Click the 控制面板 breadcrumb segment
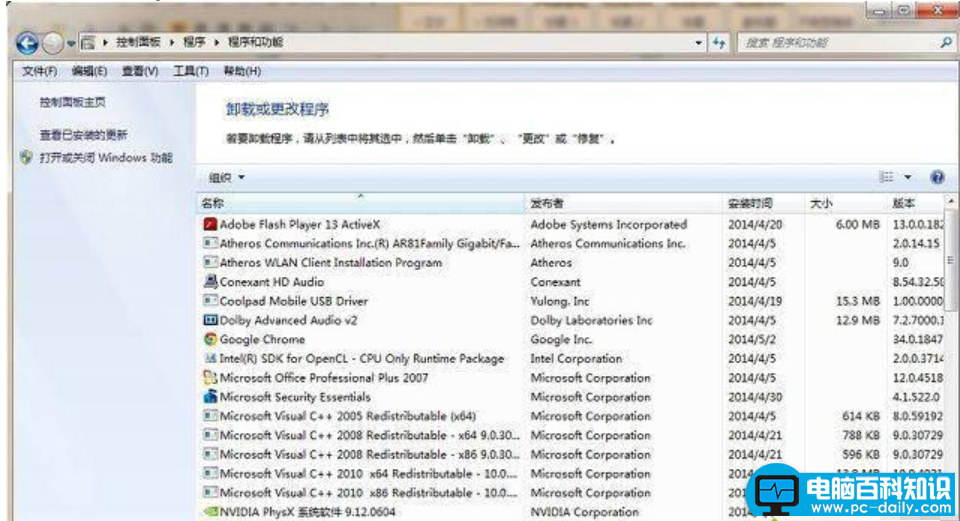 point(138,42)
